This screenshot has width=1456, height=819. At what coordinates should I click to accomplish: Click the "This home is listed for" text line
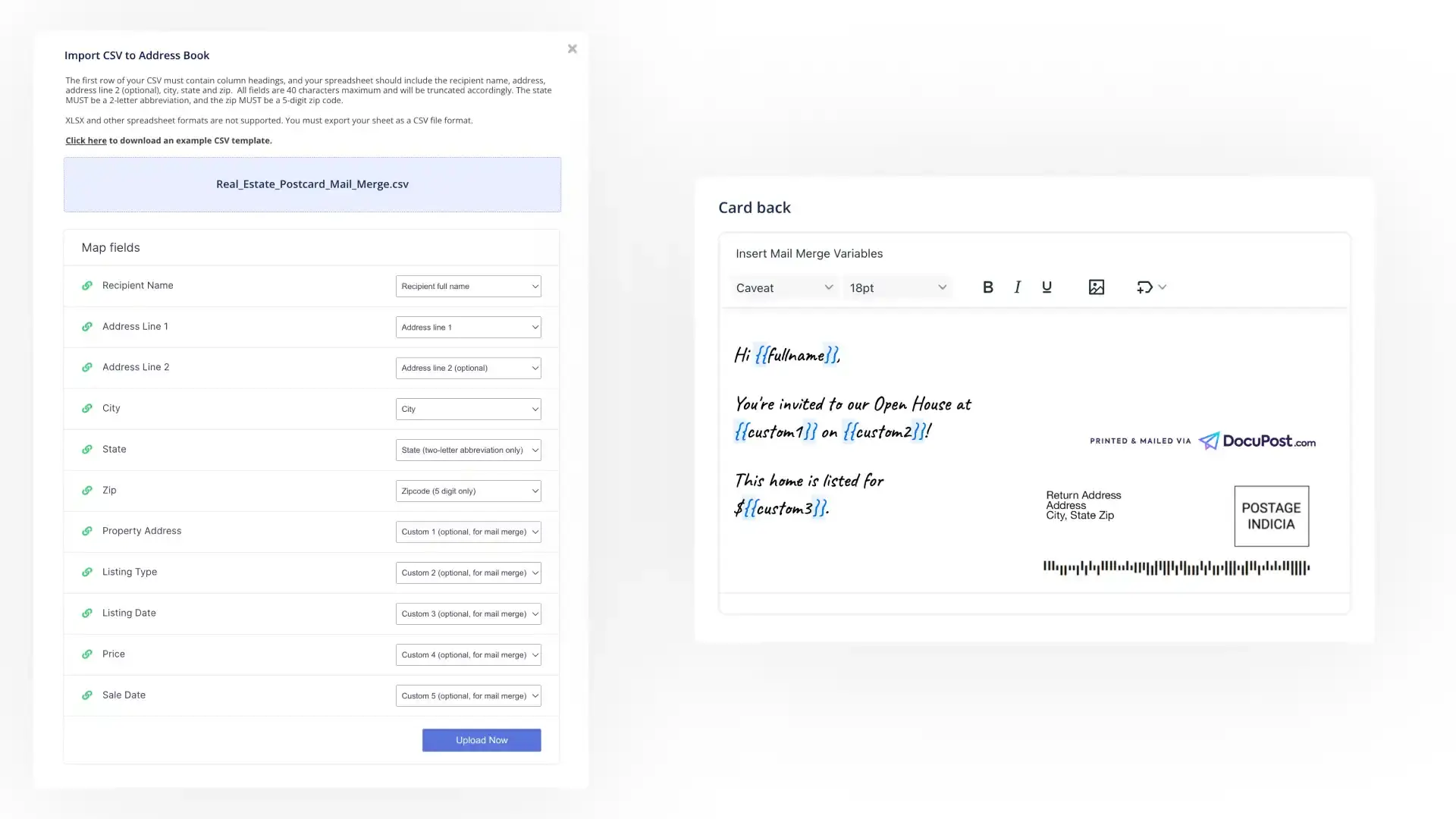[809, 481]
